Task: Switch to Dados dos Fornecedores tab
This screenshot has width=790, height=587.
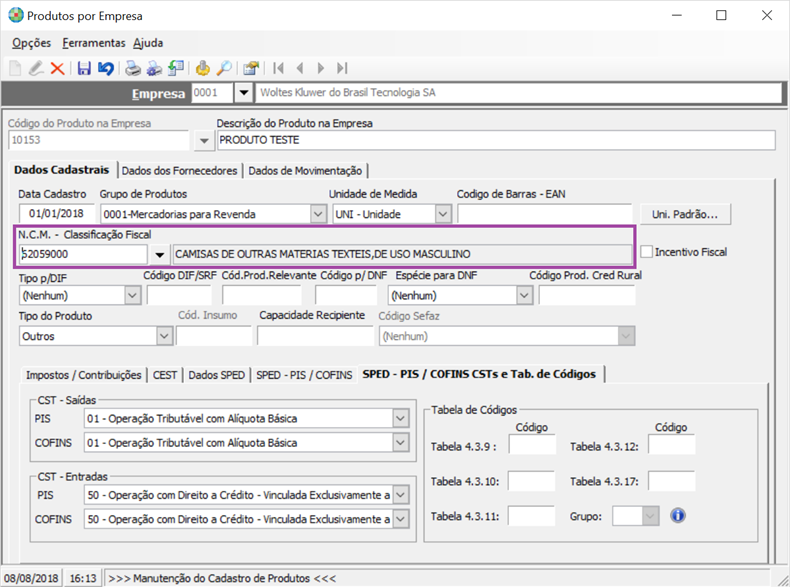Action: pos(180,170)
